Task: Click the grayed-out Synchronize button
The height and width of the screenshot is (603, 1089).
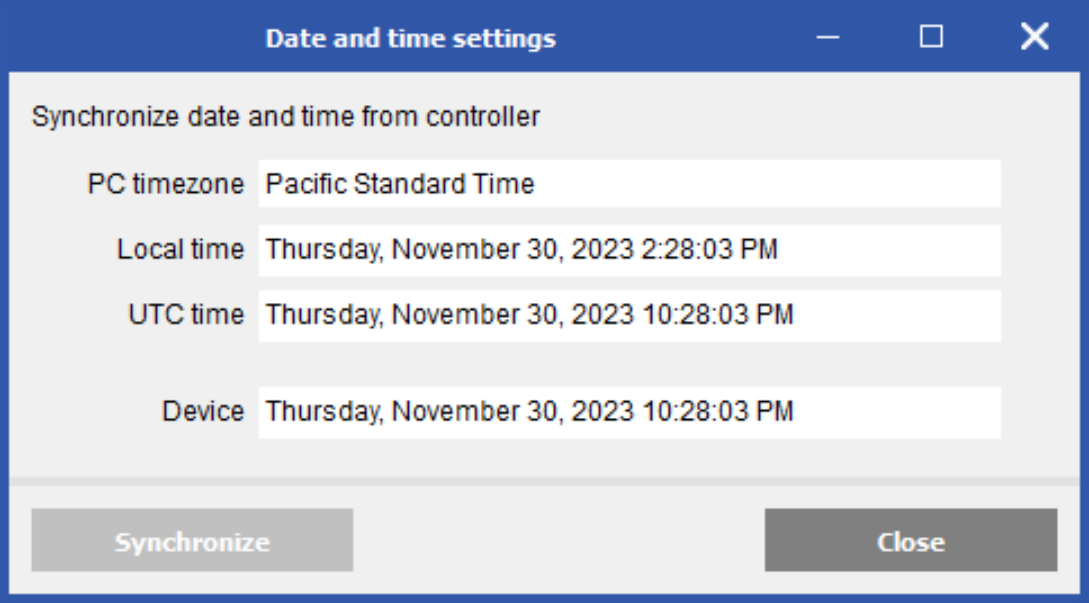Action: (x=192, y=541)
